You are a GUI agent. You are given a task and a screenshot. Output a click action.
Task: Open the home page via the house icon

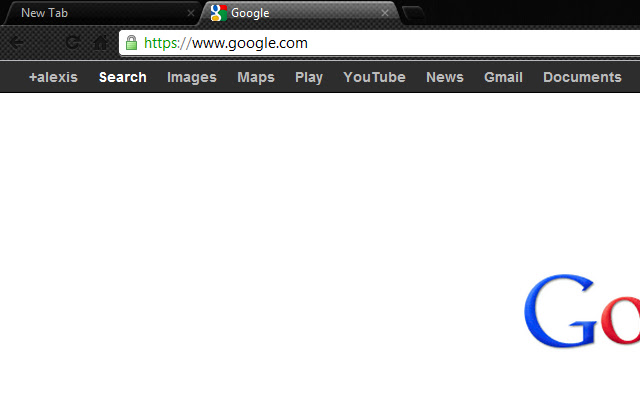point(100,42)
